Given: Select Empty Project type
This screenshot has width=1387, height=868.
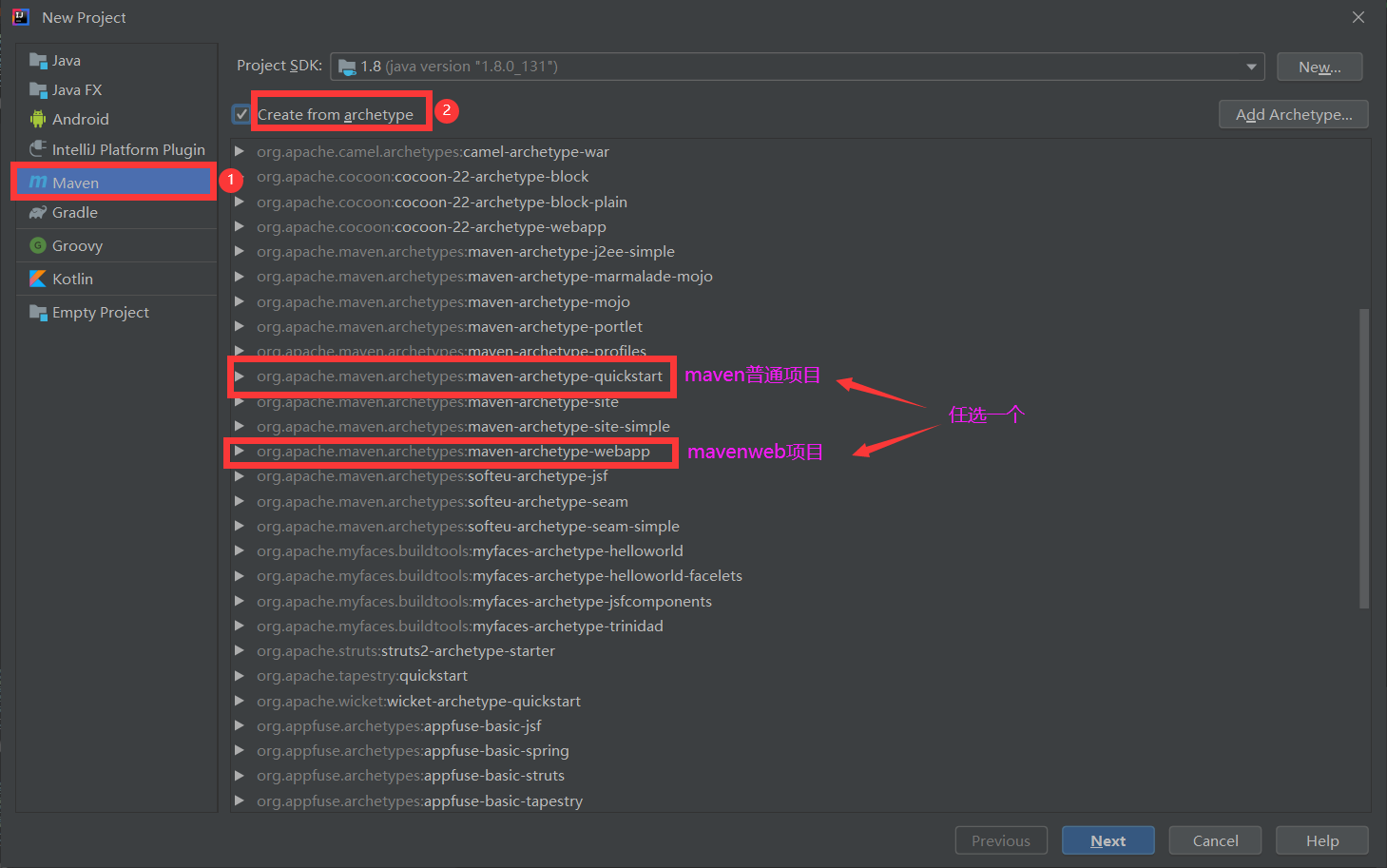Looking at the screenshot, I should 116,313.
